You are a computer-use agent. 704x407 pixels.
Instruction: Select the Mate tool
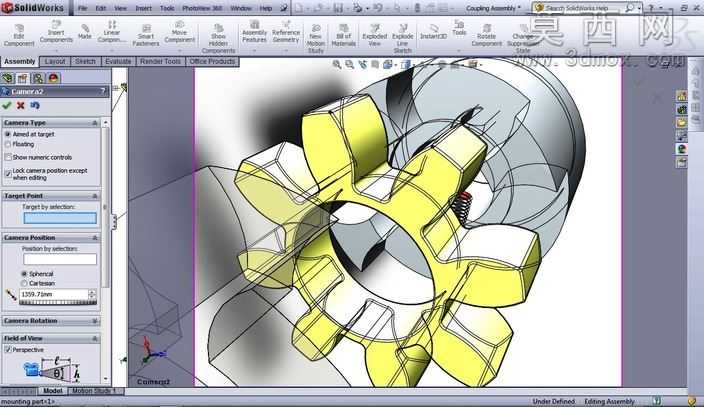coord(85,32)
